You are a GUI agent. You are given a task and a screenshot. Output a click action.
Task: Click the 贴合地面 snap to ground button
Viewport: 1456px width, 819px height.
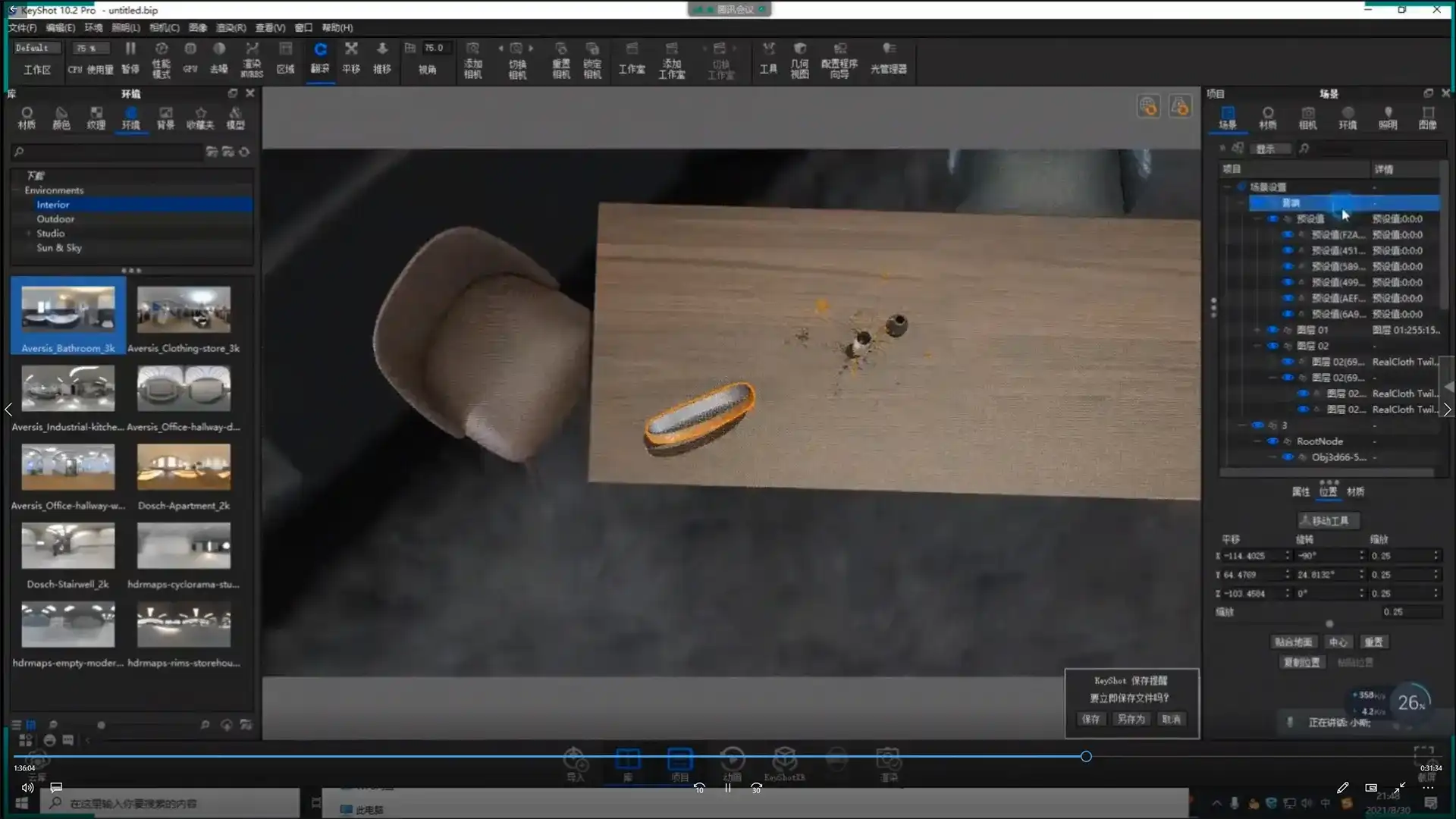coord(1293,642)
